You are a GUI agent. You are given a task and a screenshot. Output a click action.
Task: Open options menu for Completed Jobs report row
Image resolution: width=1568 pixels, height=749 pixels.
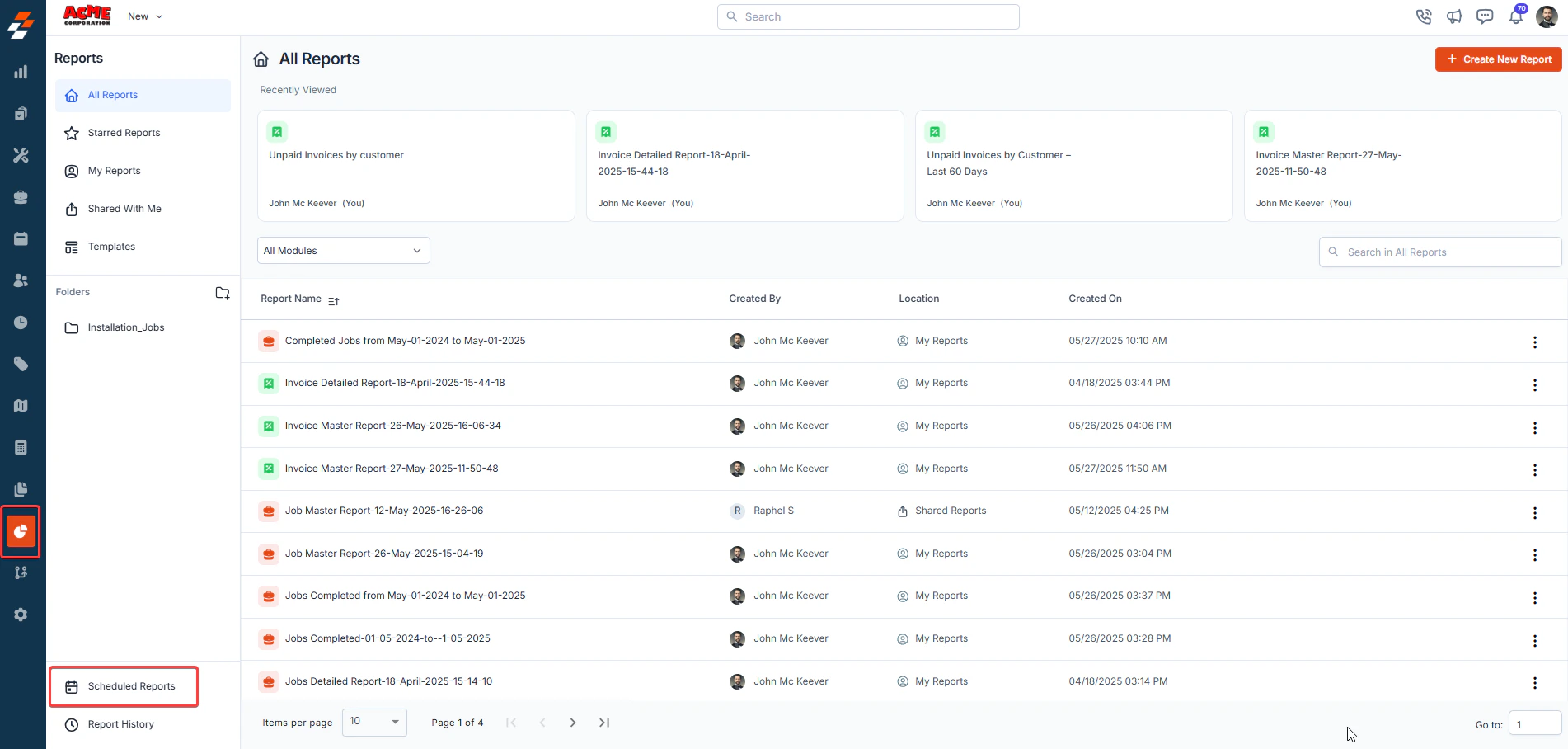1534,342
